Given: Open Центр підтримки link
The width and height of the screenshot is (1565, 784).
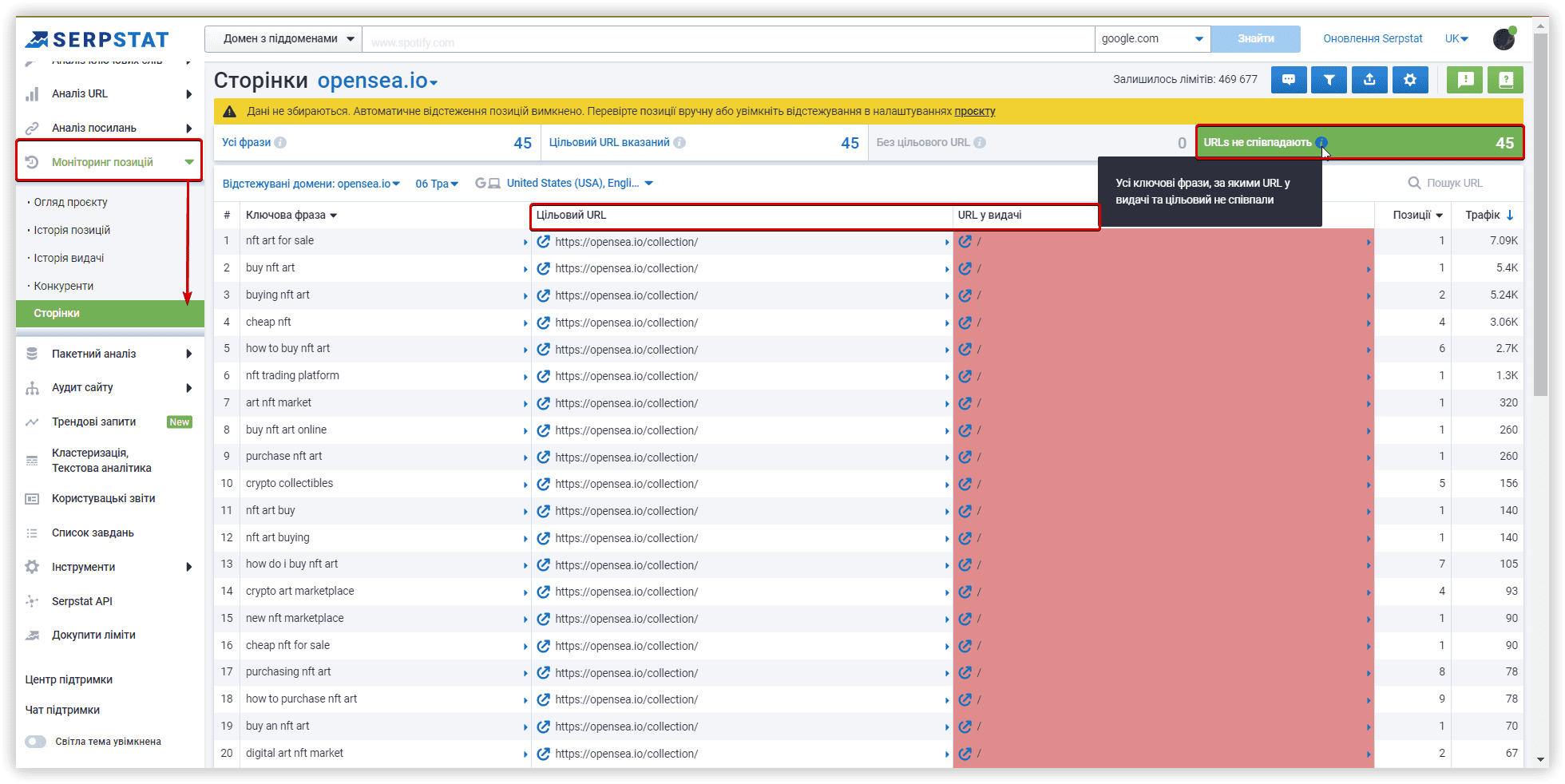Looking at the screenshot, I should (x=69, y=679).
